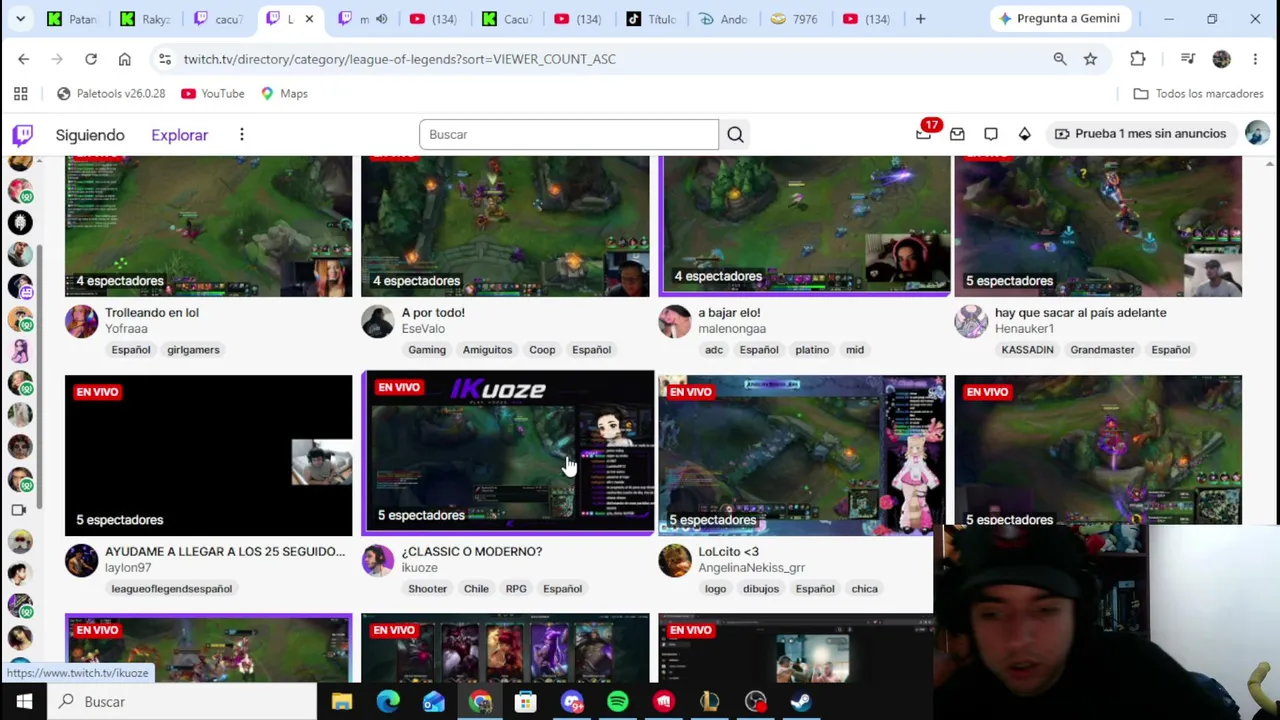
Task: Open Chrome apps grid in bookmarks bar
Action: click(x=20, y=94)
